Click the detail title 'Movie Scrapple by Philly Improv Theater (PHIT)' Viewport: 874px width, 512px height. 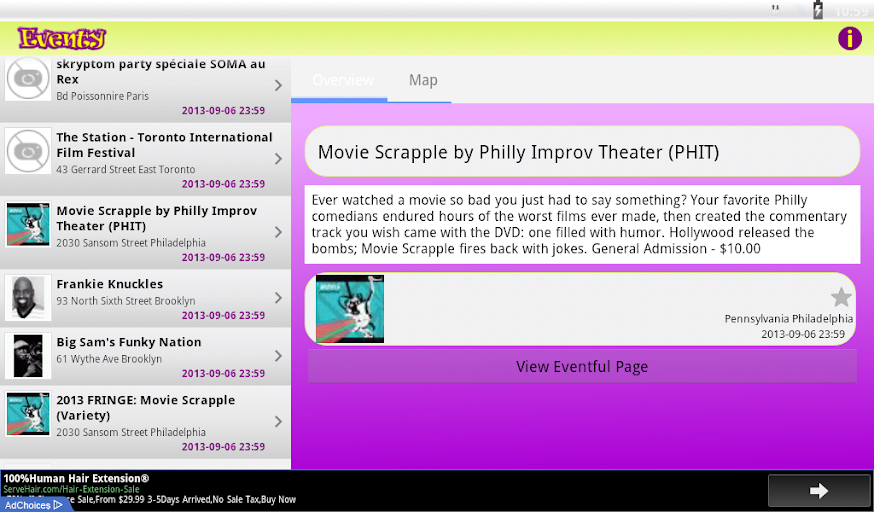click(x=518, y=152)
